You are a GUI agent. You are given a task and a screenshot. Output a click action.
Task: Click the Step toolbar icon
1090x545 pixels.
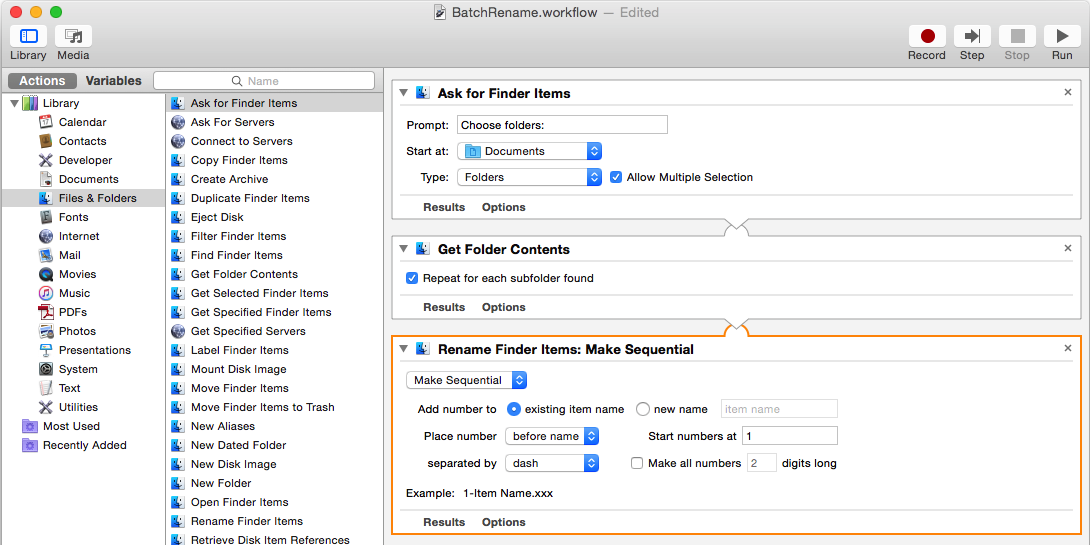pos(972,37)
